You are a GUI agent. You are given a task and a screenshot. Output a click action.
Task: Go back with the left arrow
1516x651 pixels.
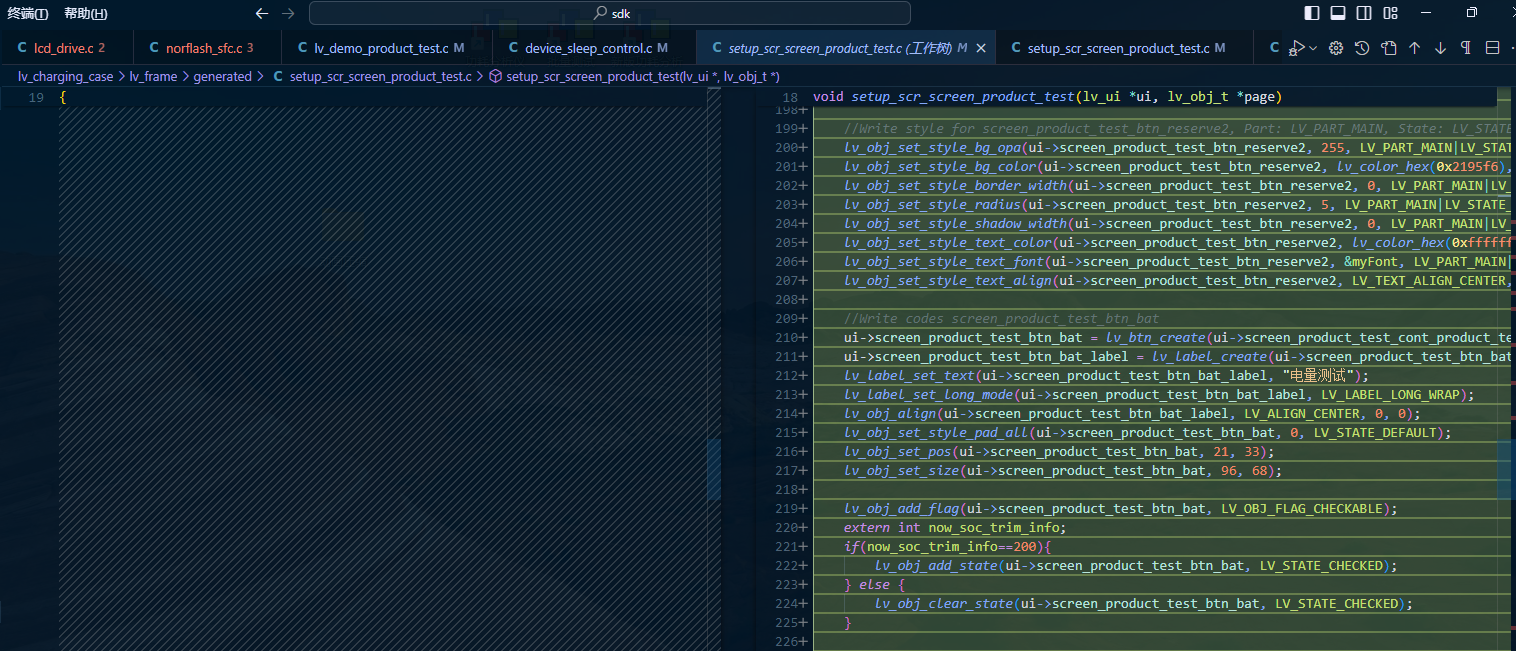tap(262, 13)
